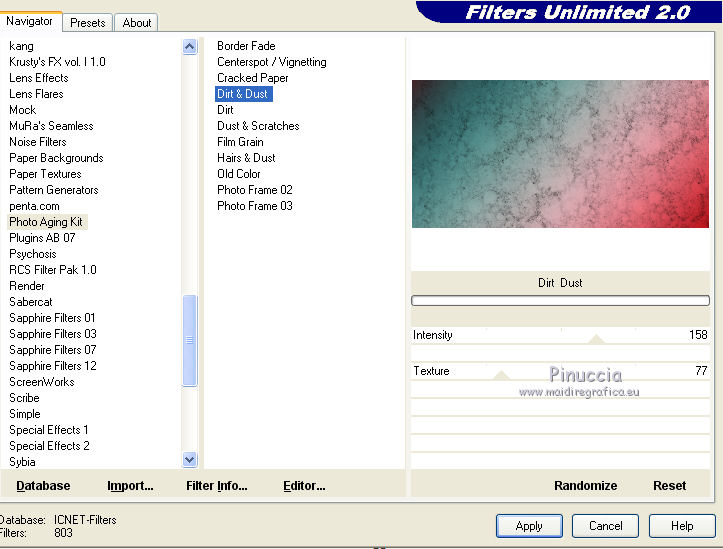Select the Simple category

click(25, 414)
